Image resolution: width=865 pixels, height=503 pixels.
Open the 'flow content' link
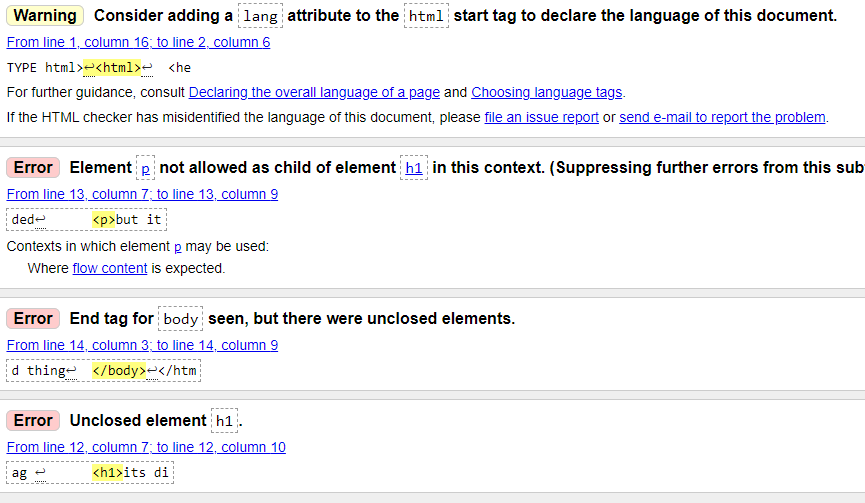click(x=110, y=268)
